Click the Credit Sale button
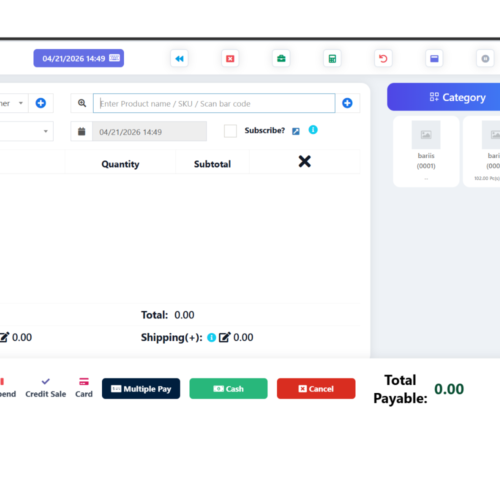Screen dimensions: 500x500 coord(46,388)
